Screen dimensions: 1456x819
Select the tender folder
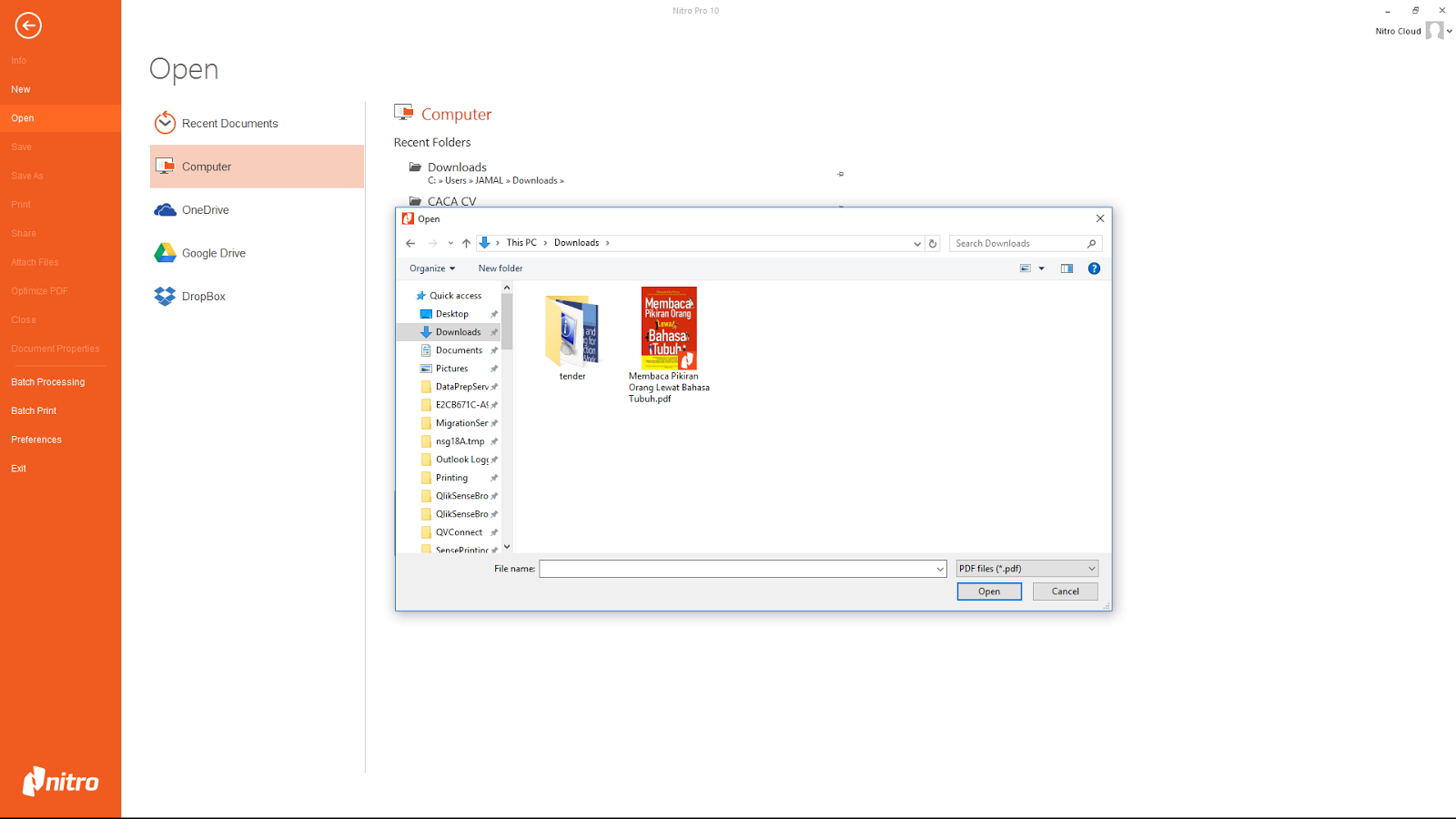(x=572, y=338)
